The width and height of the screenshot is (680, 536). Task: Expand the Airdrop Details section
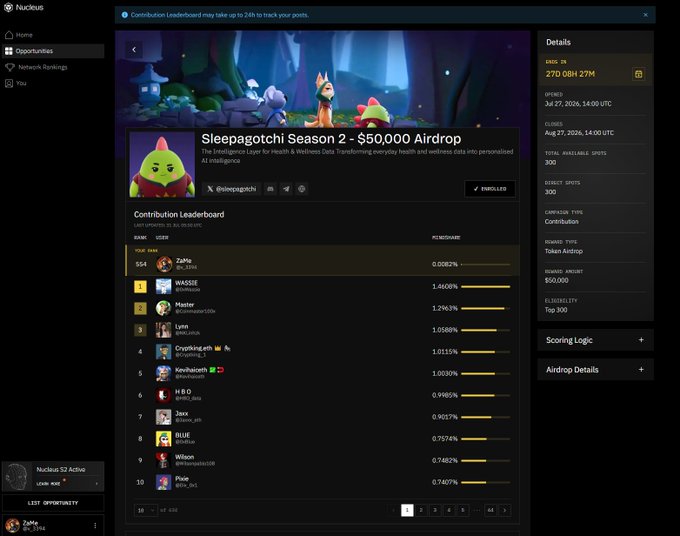[595, 369]
